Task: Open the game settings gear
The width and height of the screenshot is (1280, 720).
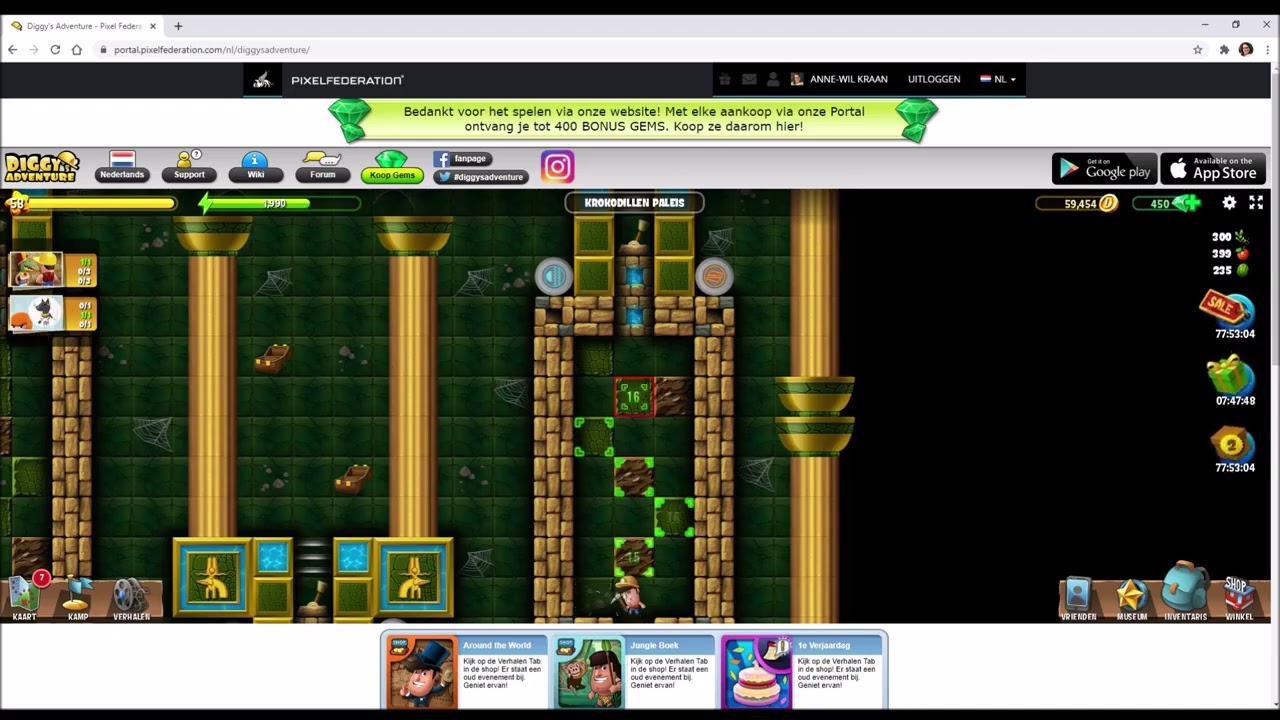Action: tap(1229, 203)
